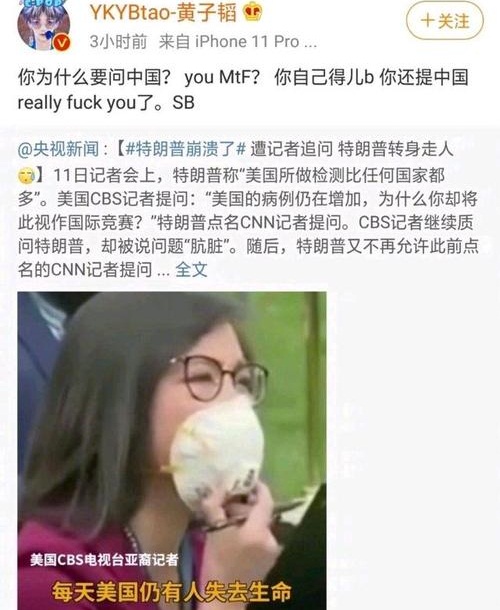Click the 3小时前 timestamp
The image size is (500, 610).
(118, 42)
